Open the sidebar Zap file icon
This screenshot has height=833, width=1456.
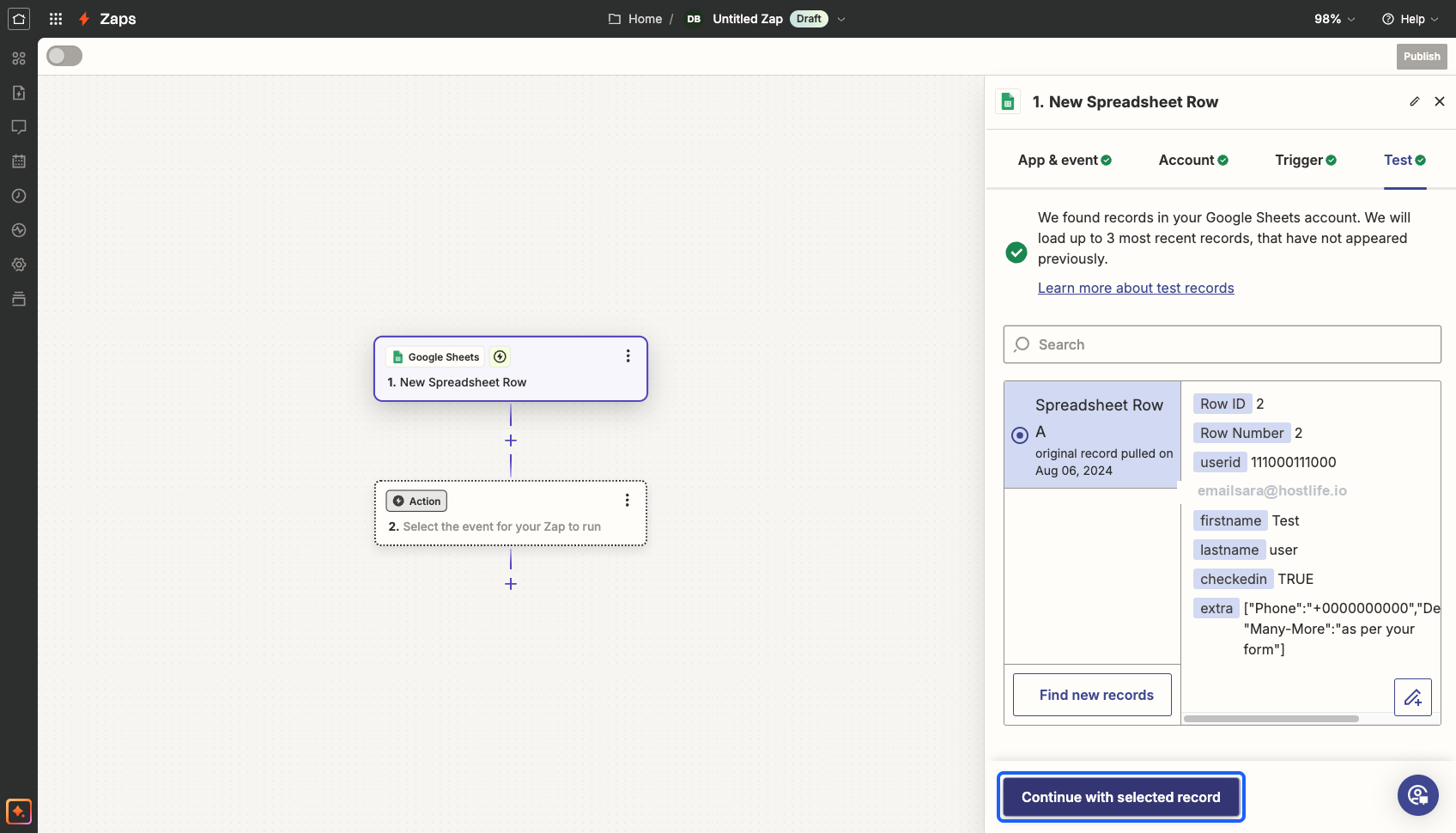point(19,93)
